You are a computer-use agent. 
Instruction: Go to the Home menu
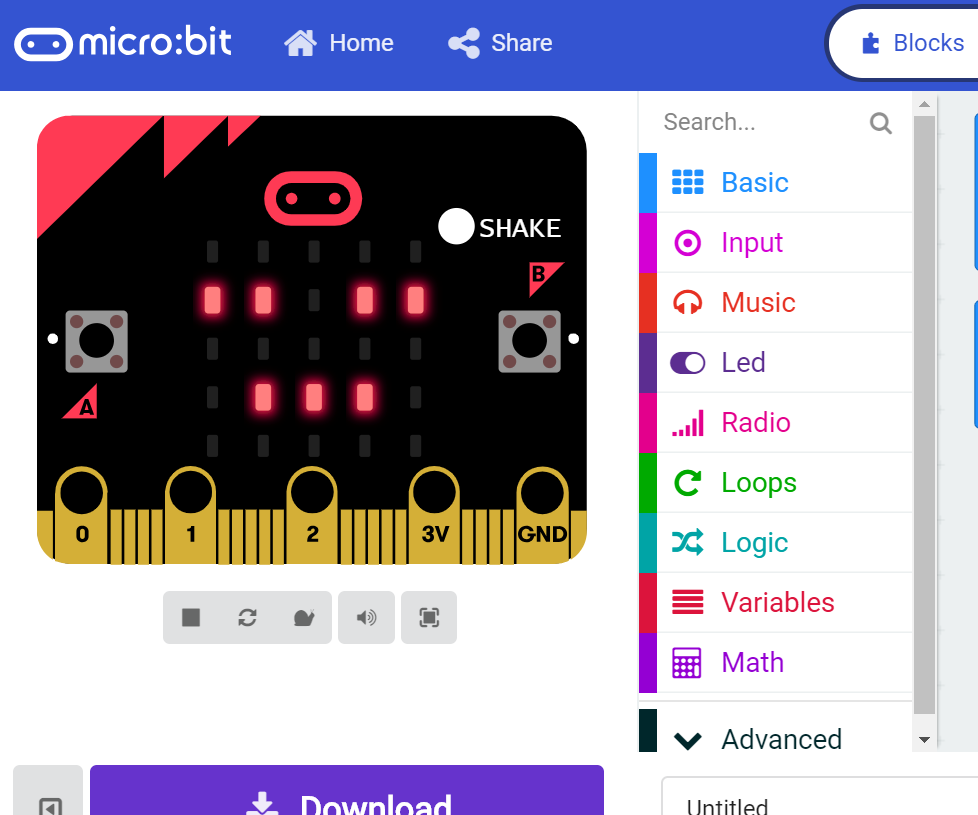click(x=338, y=42)
